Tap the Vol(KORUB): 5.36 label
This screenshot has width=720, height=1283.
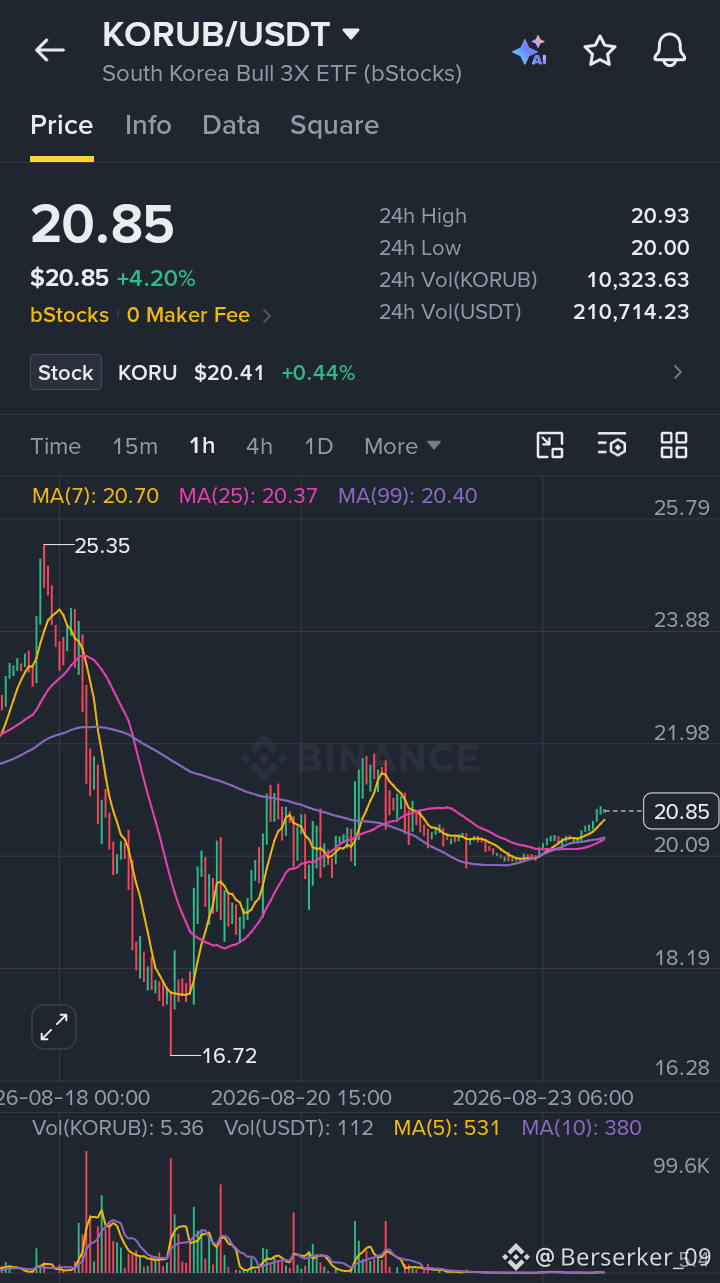click(x=118, y=1128)
